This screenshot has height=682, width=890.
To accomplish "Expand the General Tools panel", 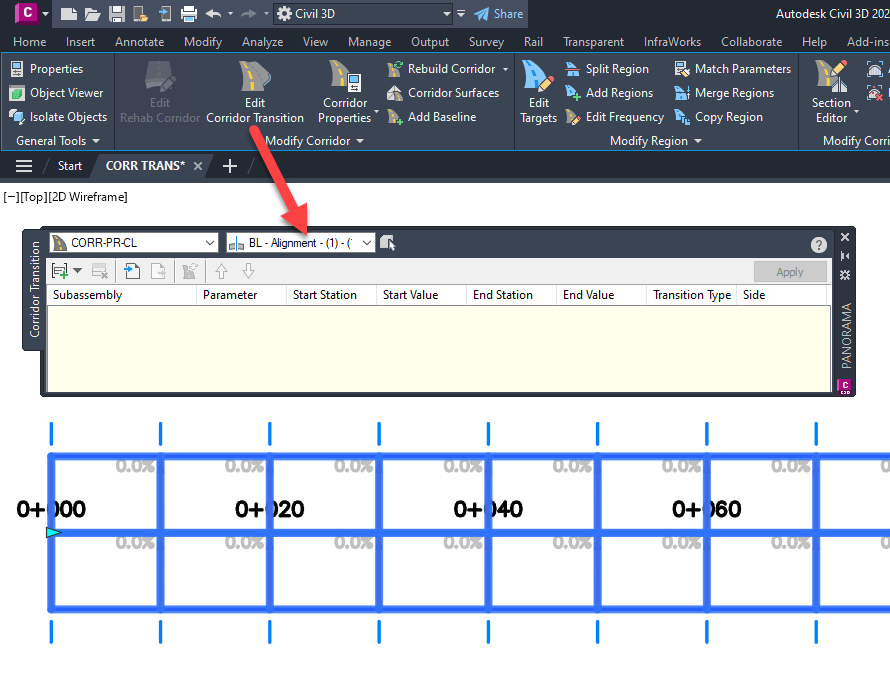I will click(58, 141).
